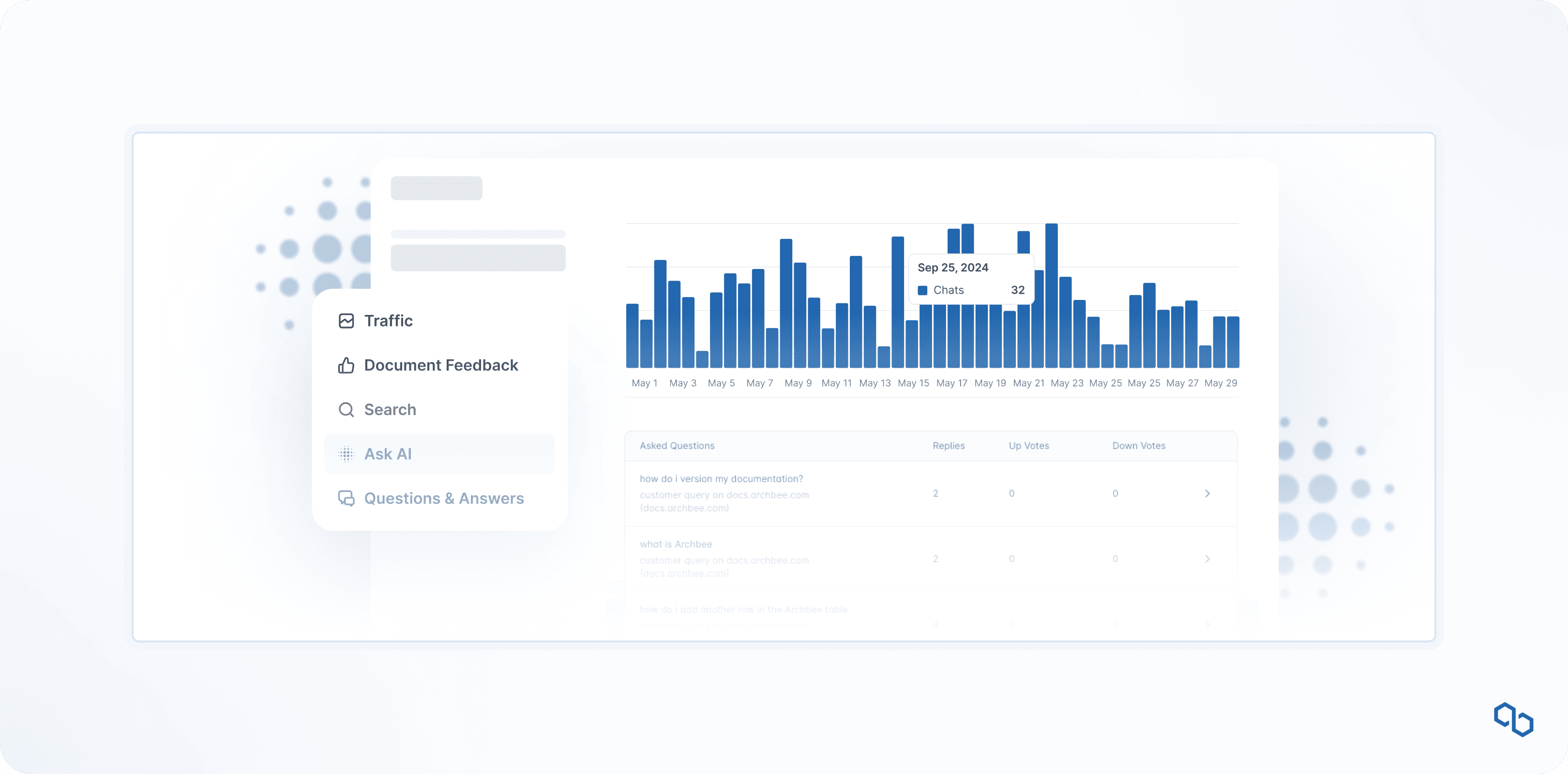This screenshot has height=774, width=1568.
Task: Expand the 'add another row' question chevron
Action: pyautogui.click(x=1207, y=624)
